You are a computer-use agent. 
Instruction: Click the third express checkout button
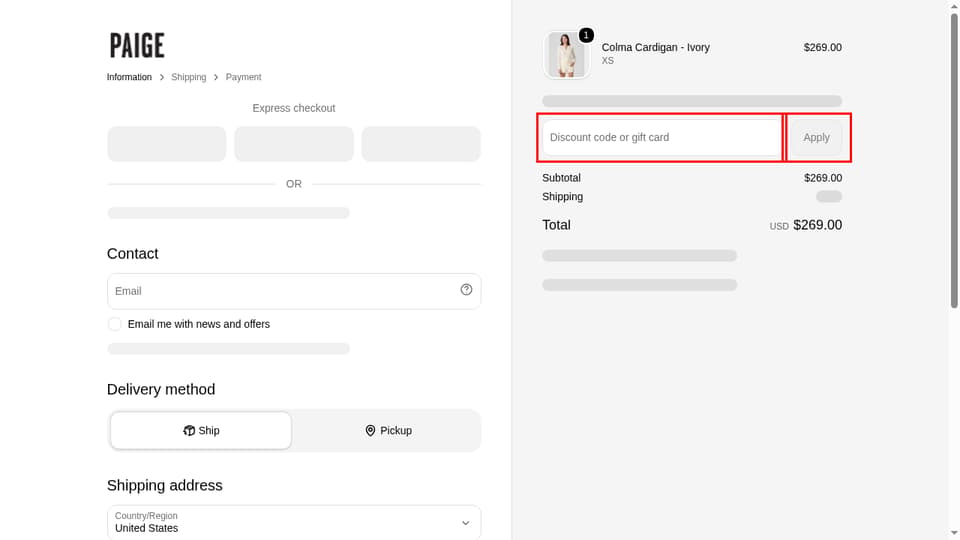click(421, 144)
